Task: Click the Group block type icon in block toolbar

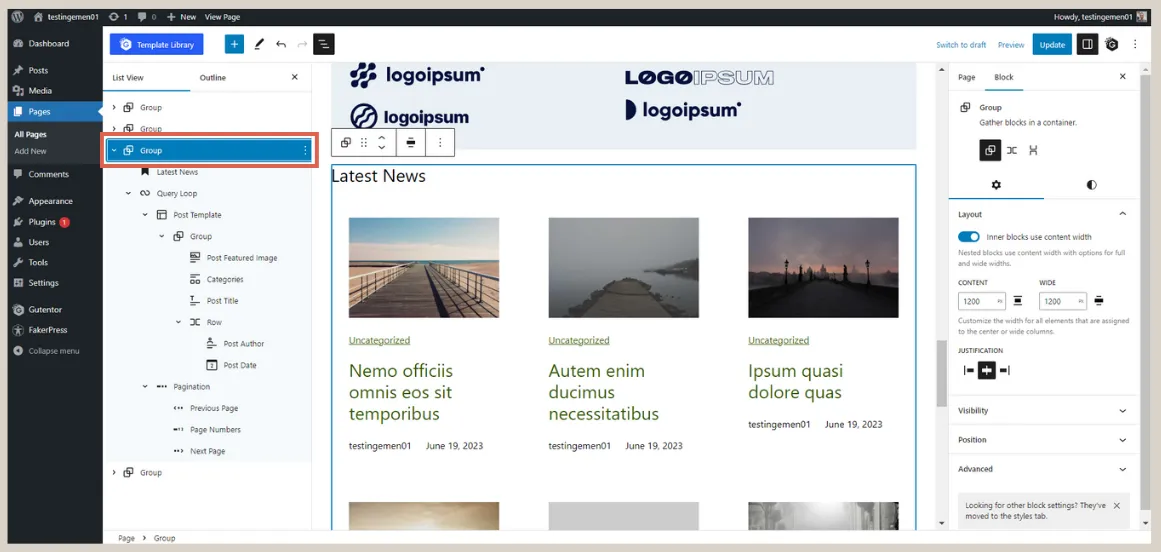Action: tap(346, 143)
